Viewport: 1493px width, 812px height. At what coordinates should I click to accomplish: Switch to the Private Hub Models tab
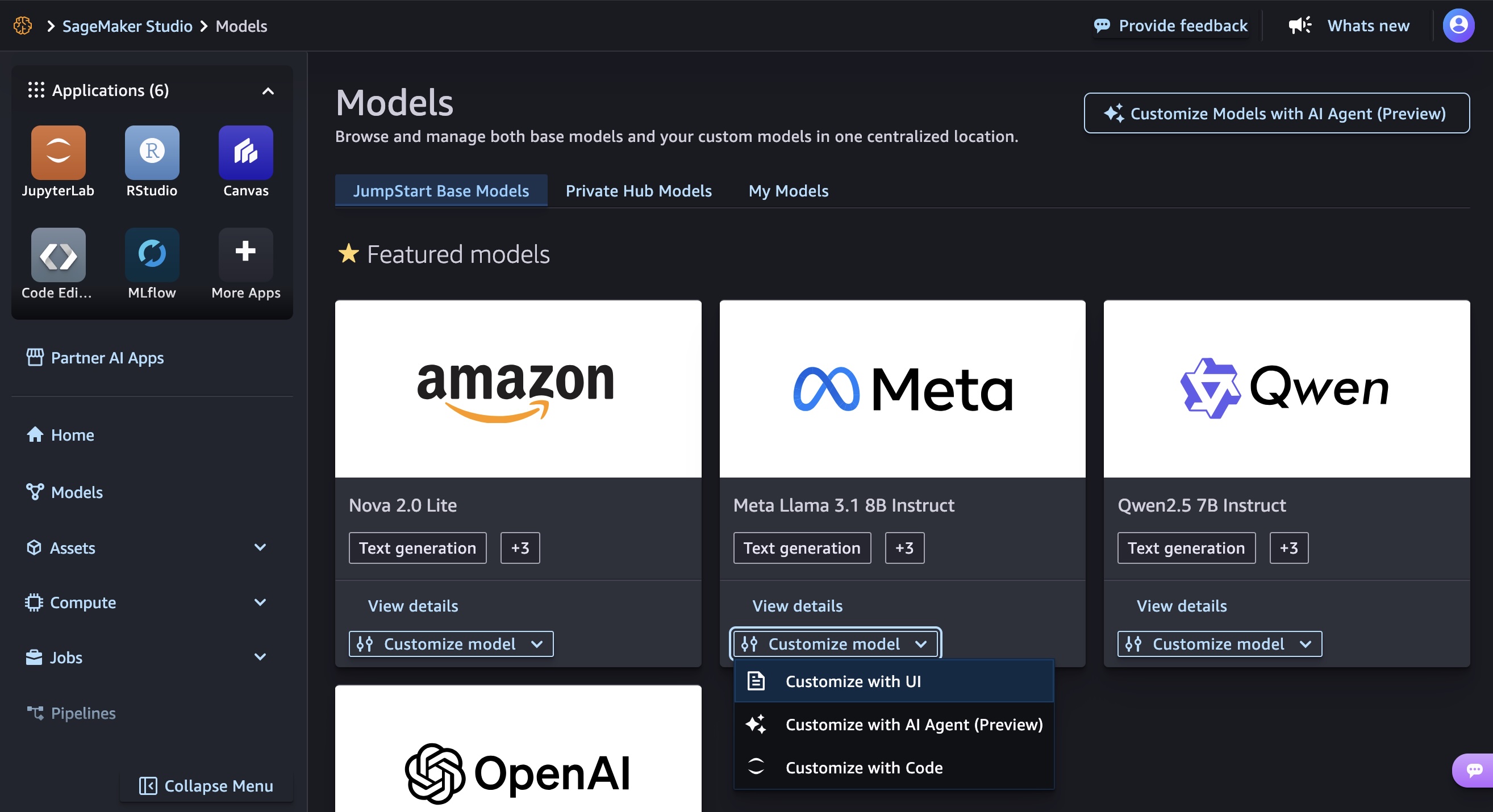click(638, 191)
